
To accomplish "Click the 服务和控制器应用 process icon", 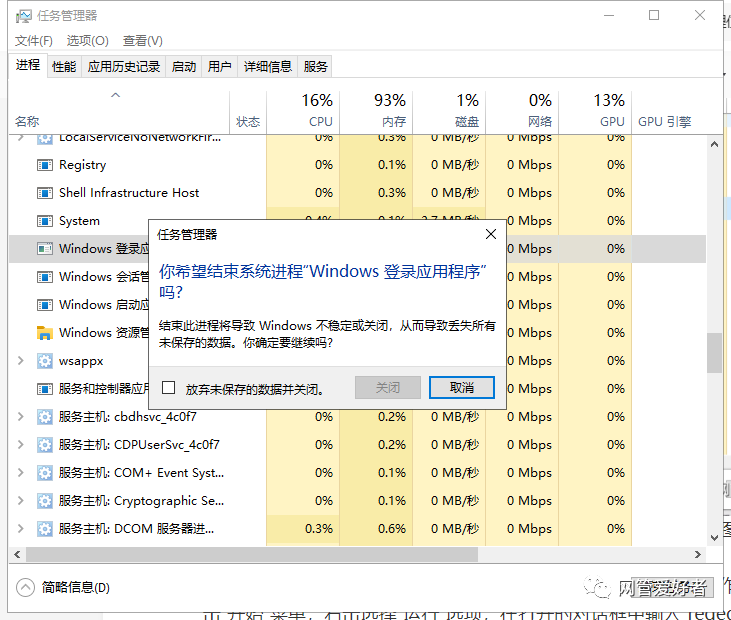I will click(45, 389).
